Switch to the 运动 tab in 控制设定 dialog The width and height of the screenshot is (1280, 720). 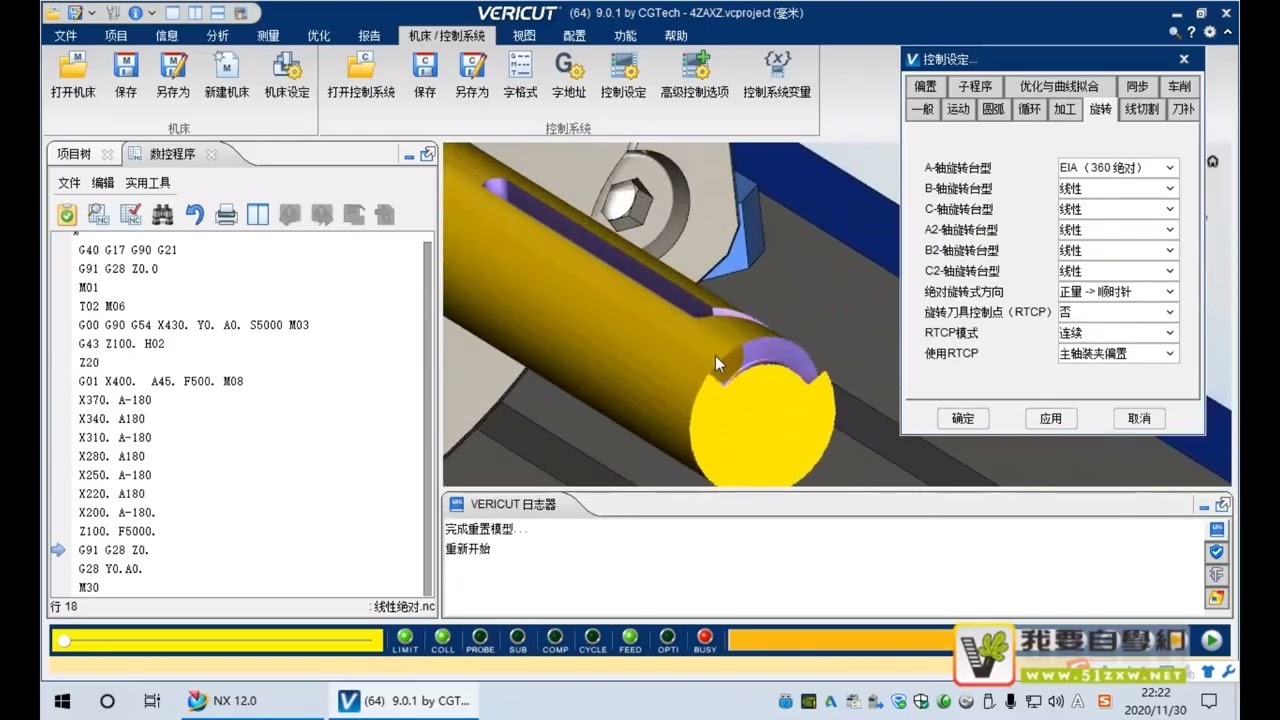point(958,109)
